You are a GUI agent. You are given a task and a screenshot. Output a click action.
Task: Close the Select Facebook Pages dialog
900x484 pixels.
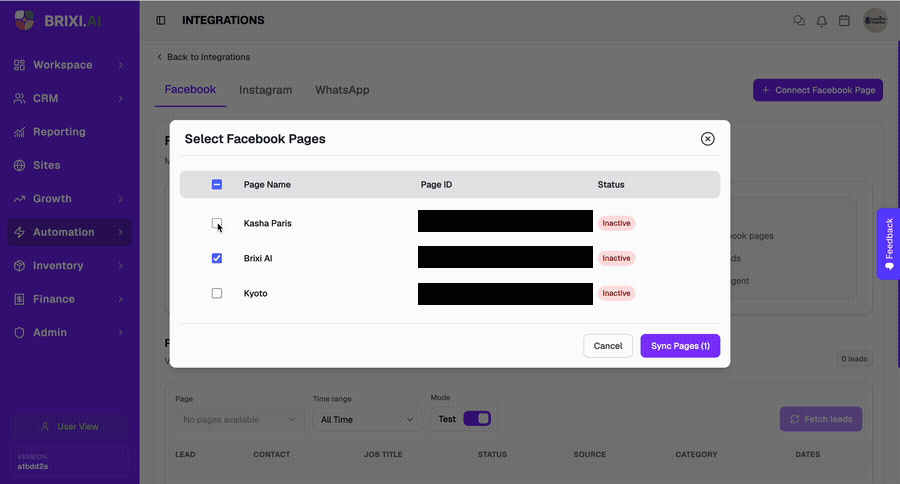708,139
